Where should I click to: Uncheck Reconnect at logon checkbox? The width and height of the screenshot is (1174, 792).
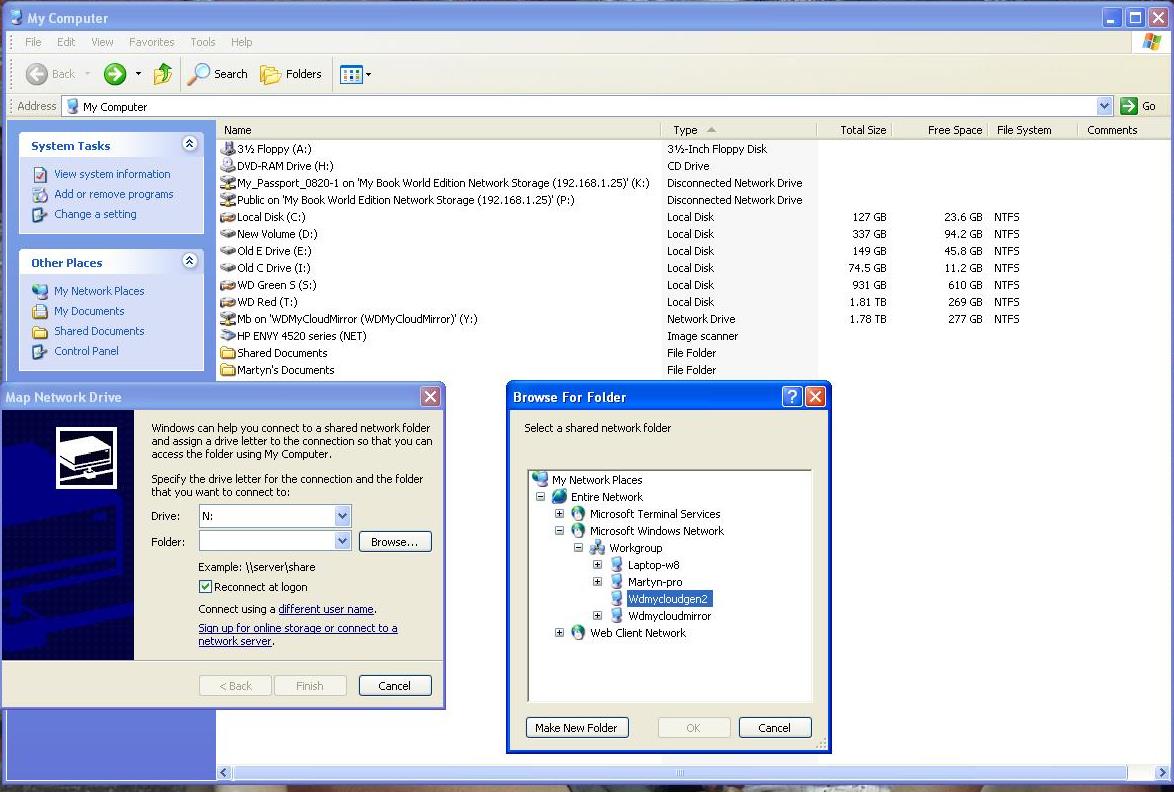[x=206, y=587]
